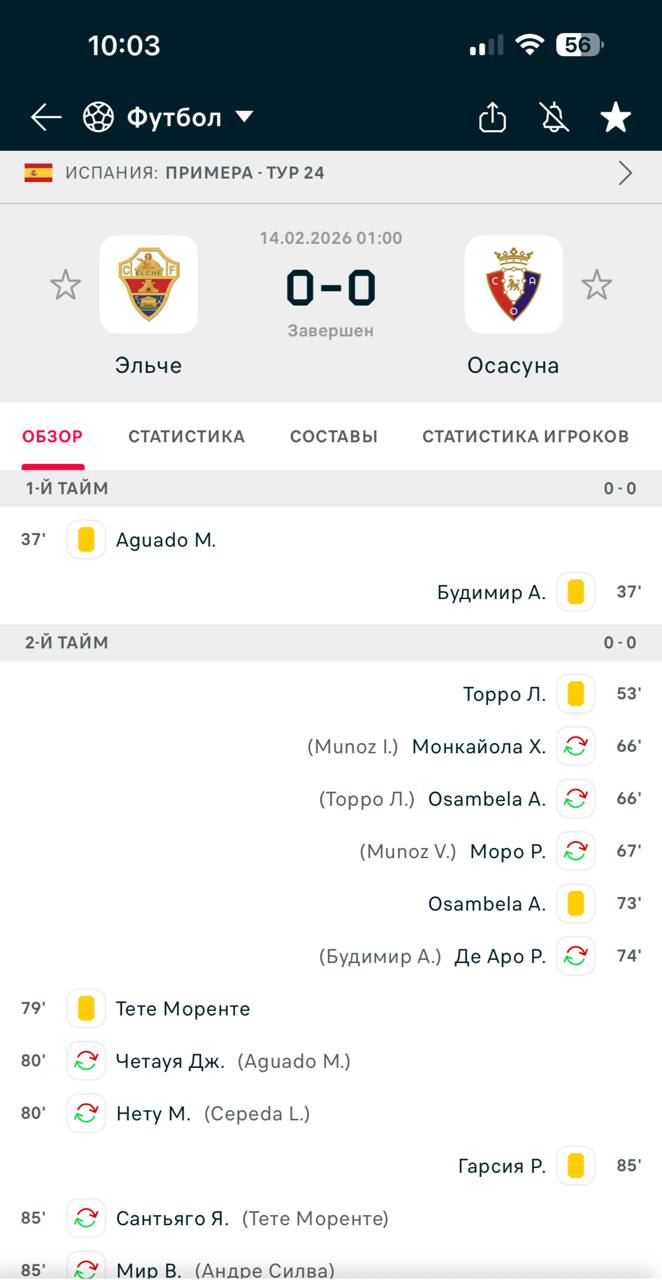Tap the back arrow icon
The height and width of the screenshot is (1280, 662).
(x=46, y=118)
